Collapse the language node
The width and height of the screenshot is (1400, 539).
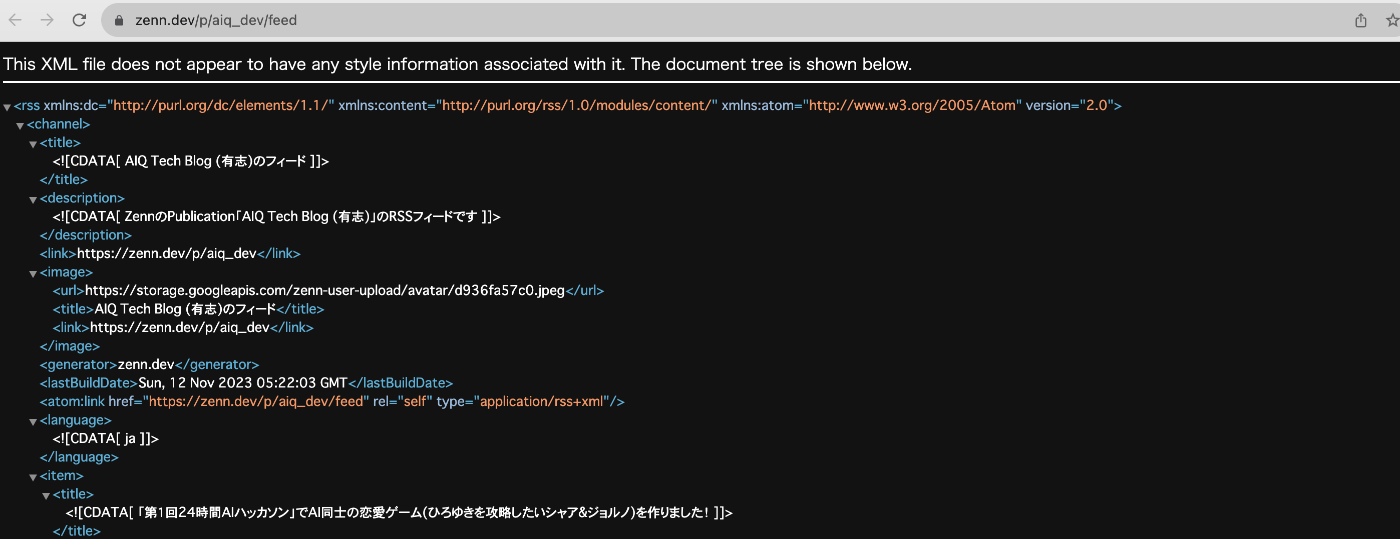click(x=33, y=421)
